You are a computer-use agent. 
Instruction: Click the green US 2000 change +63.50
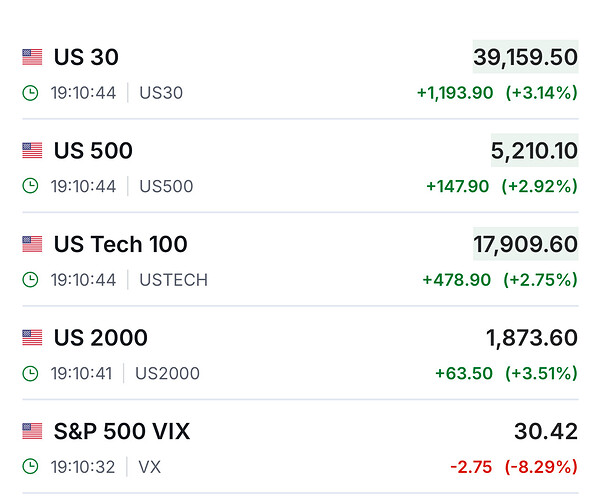click(x=463, y=374)
